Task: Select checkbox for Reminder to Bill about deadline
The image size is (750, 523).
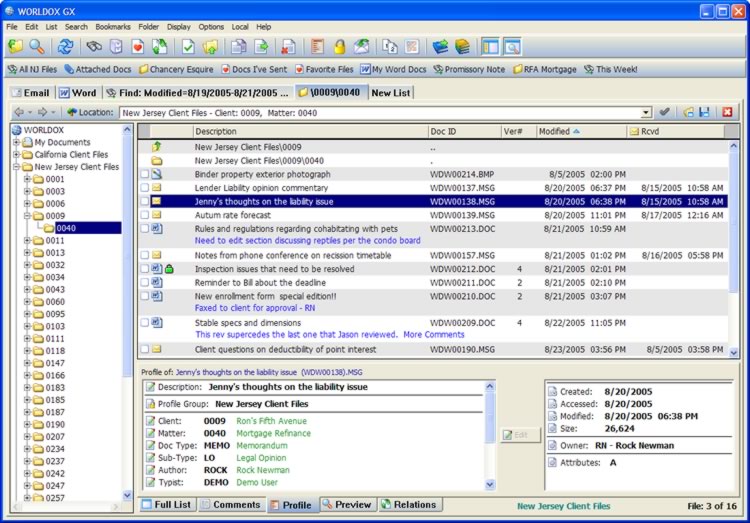Action: click(x=145, y=283)
